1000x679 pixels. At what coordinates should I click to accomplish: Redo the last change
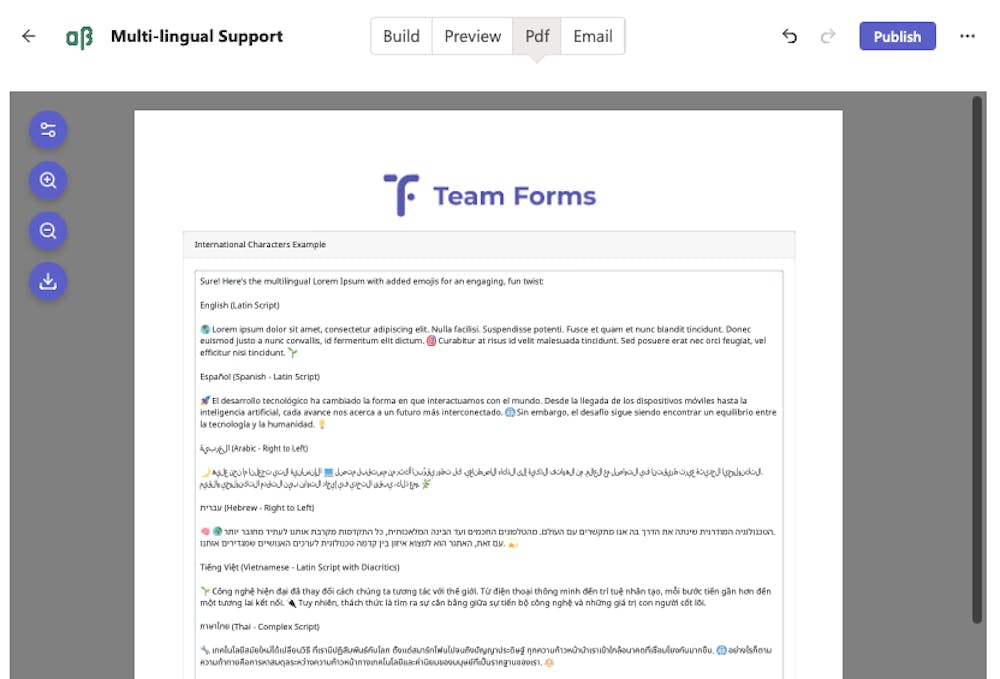827,36
